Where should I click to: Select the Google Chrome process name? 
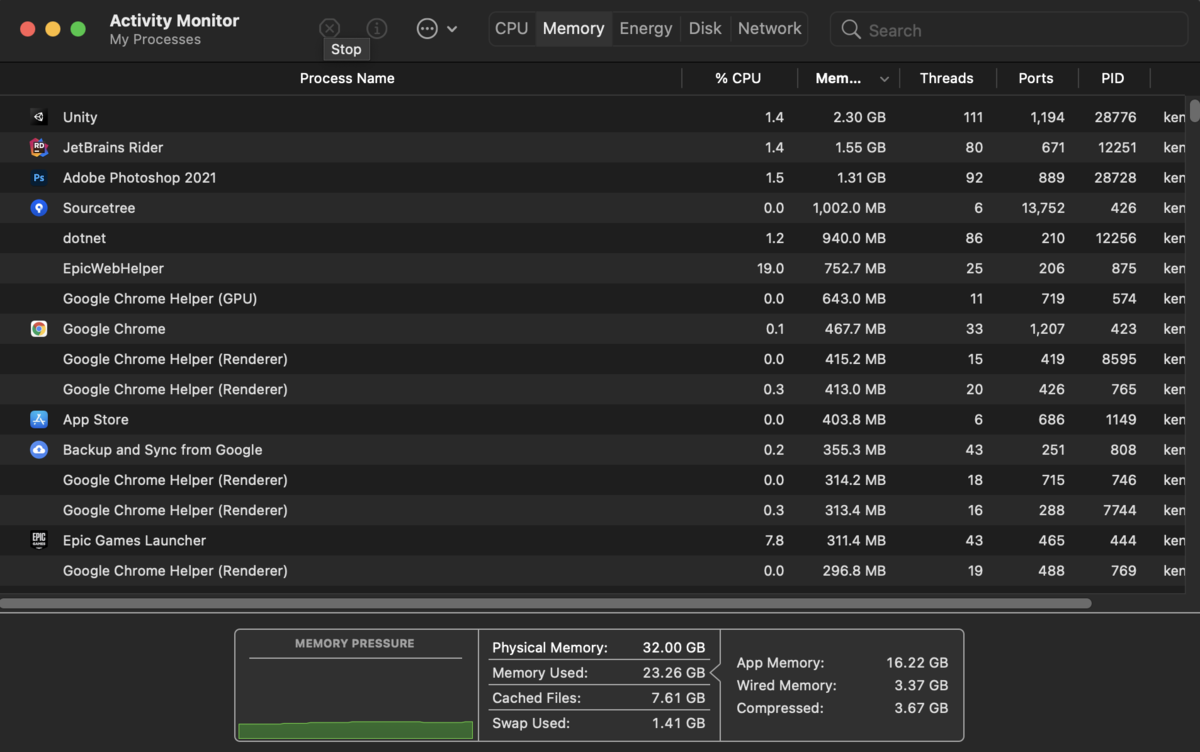pyautogui.click(x=114, y=329)
